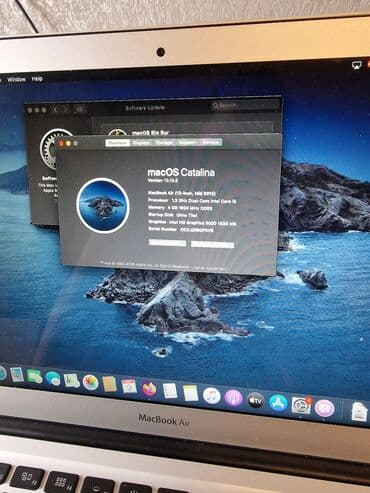Switch to Displays tab
The image size is (370, 493).
pyautogui.click(x=141, y=143)
